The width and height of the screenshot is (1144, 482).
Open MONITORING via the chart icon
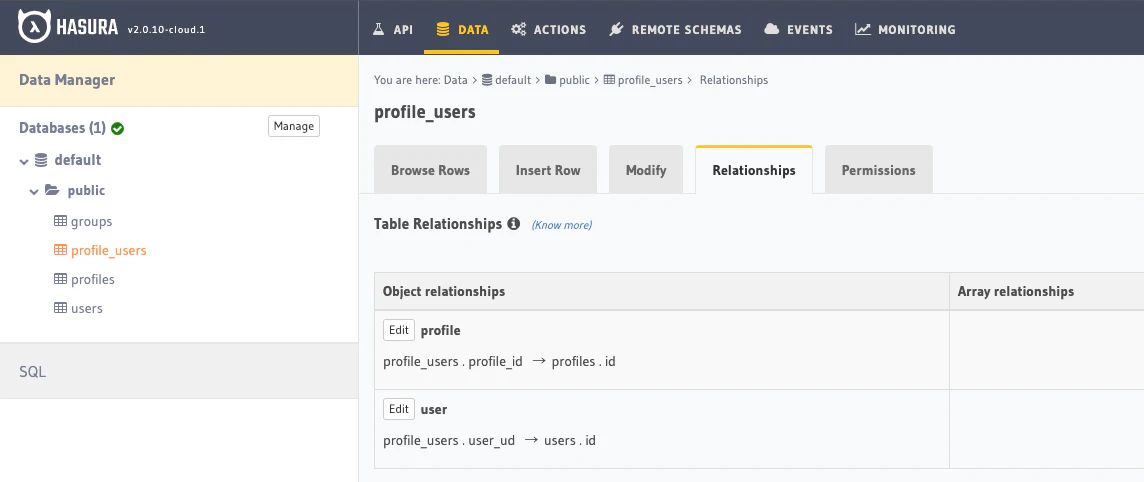(x=863, y=30)
